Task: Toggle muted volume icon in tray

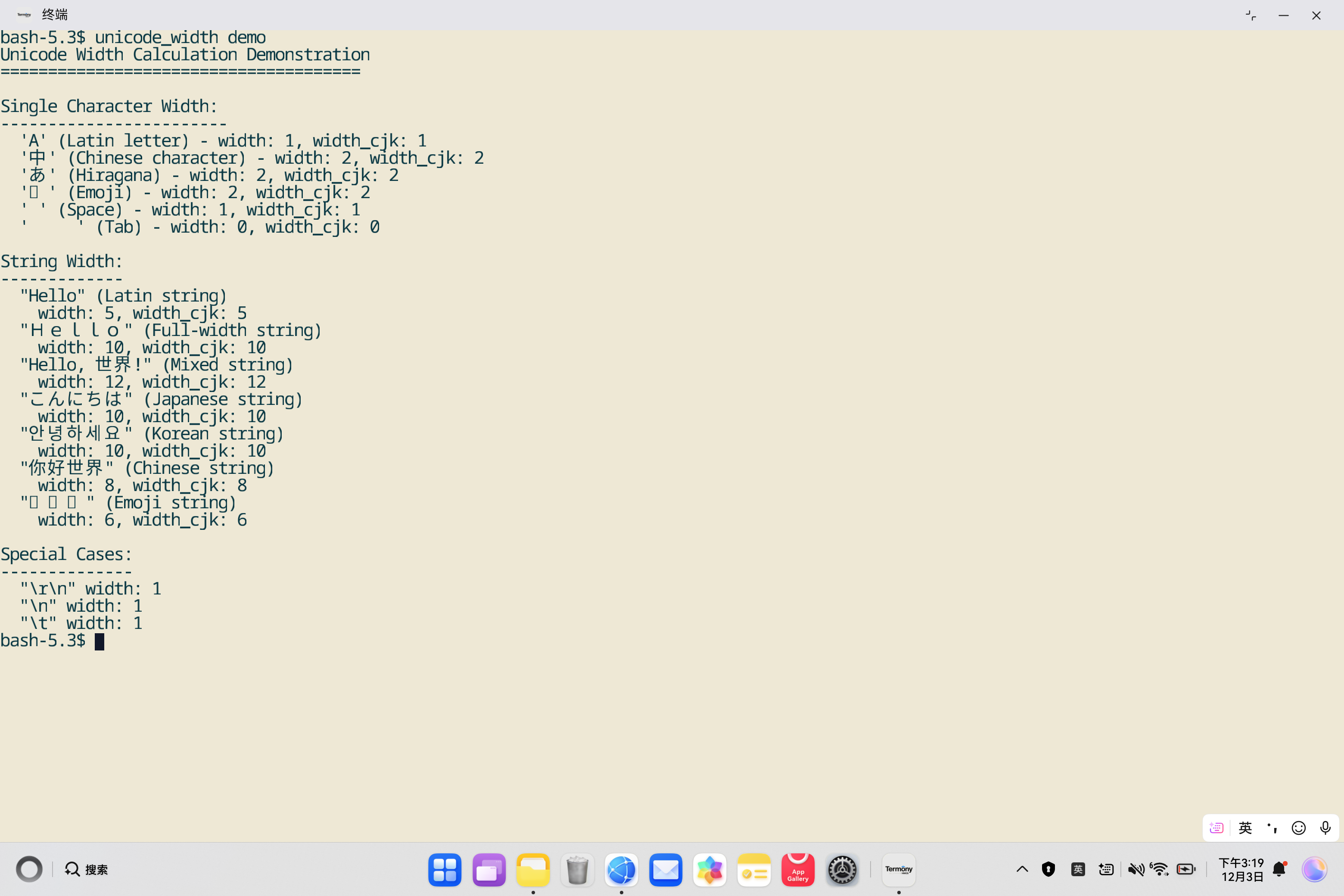Action: click(x=1136, y=869)
